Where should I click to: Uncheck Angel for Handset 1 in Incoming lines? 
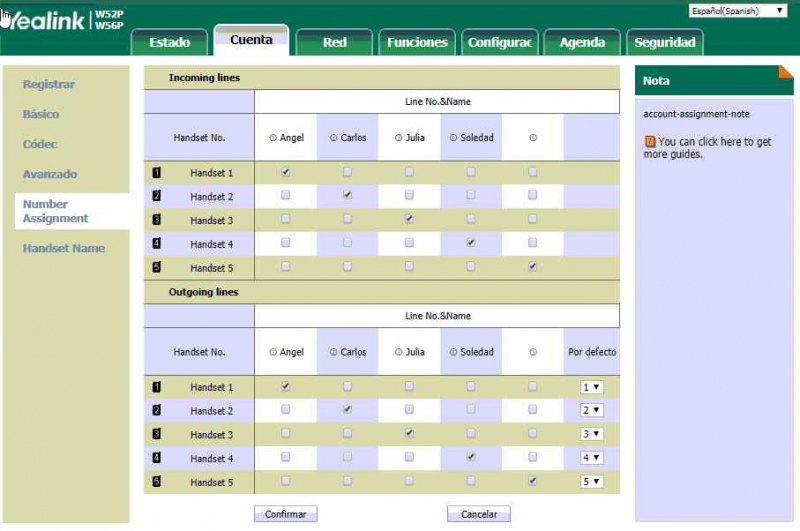(x=286, y=172)
